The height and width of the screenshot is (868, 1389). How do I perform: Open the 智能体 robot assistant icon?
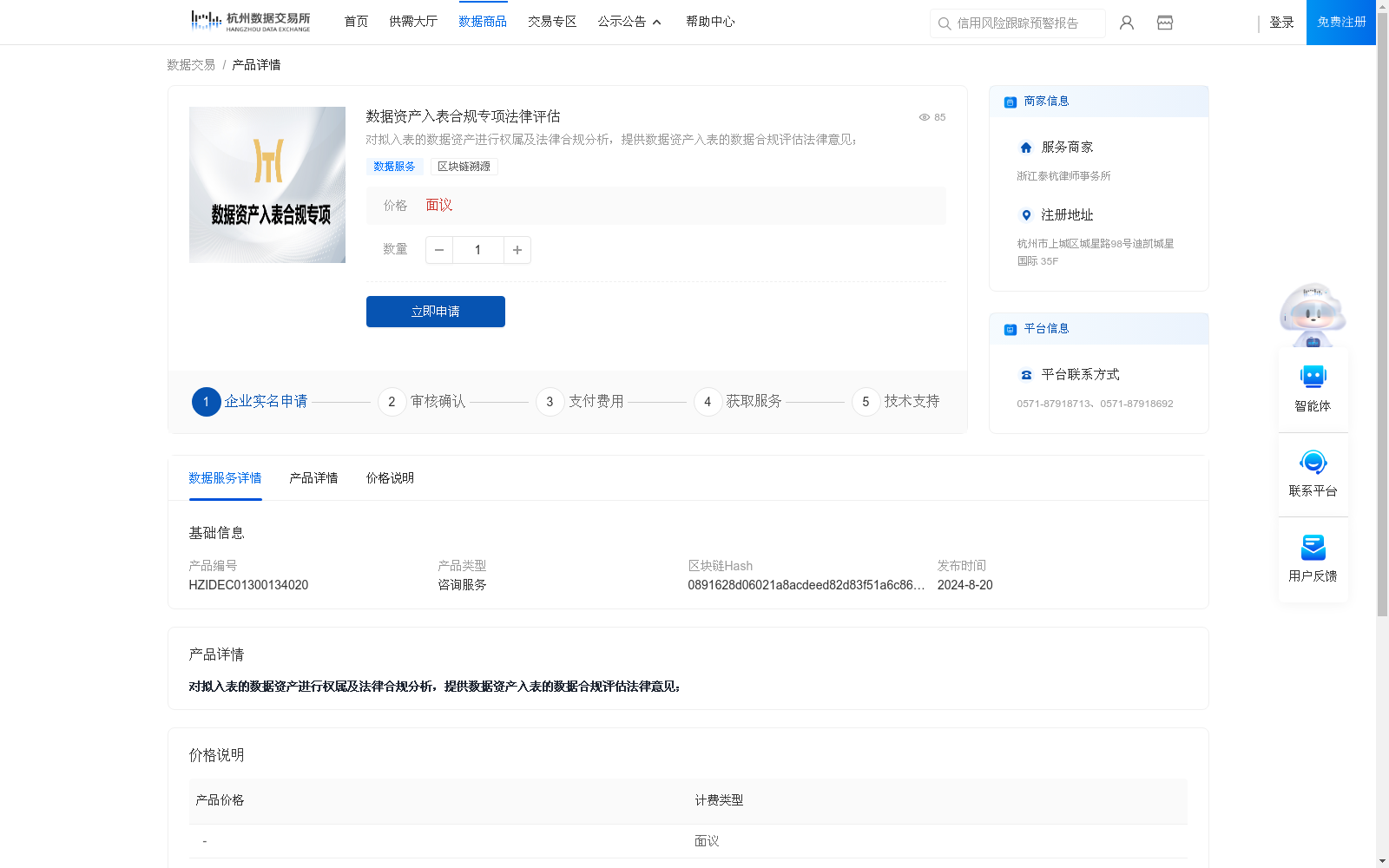click(1313, 377)
